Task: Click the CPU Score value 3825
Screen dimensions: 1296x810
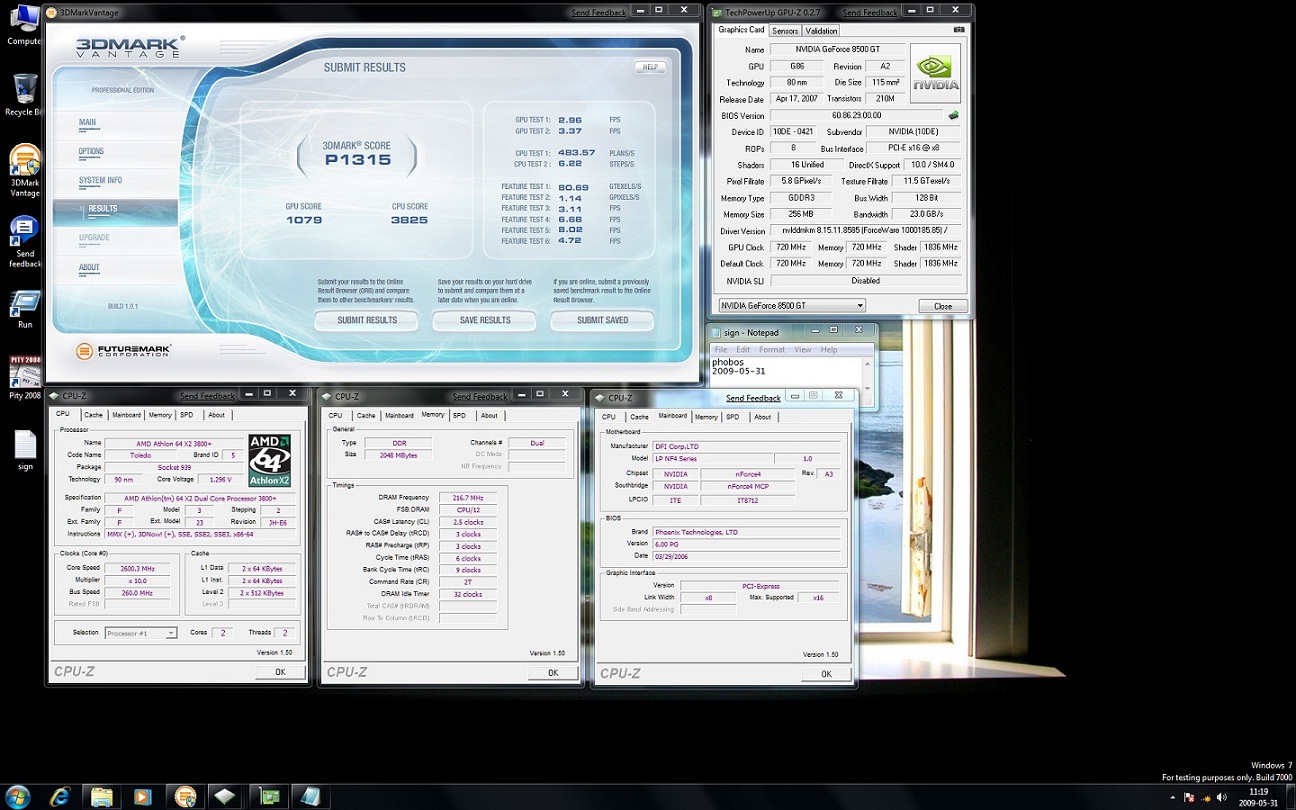Action: tap(410, 219)
